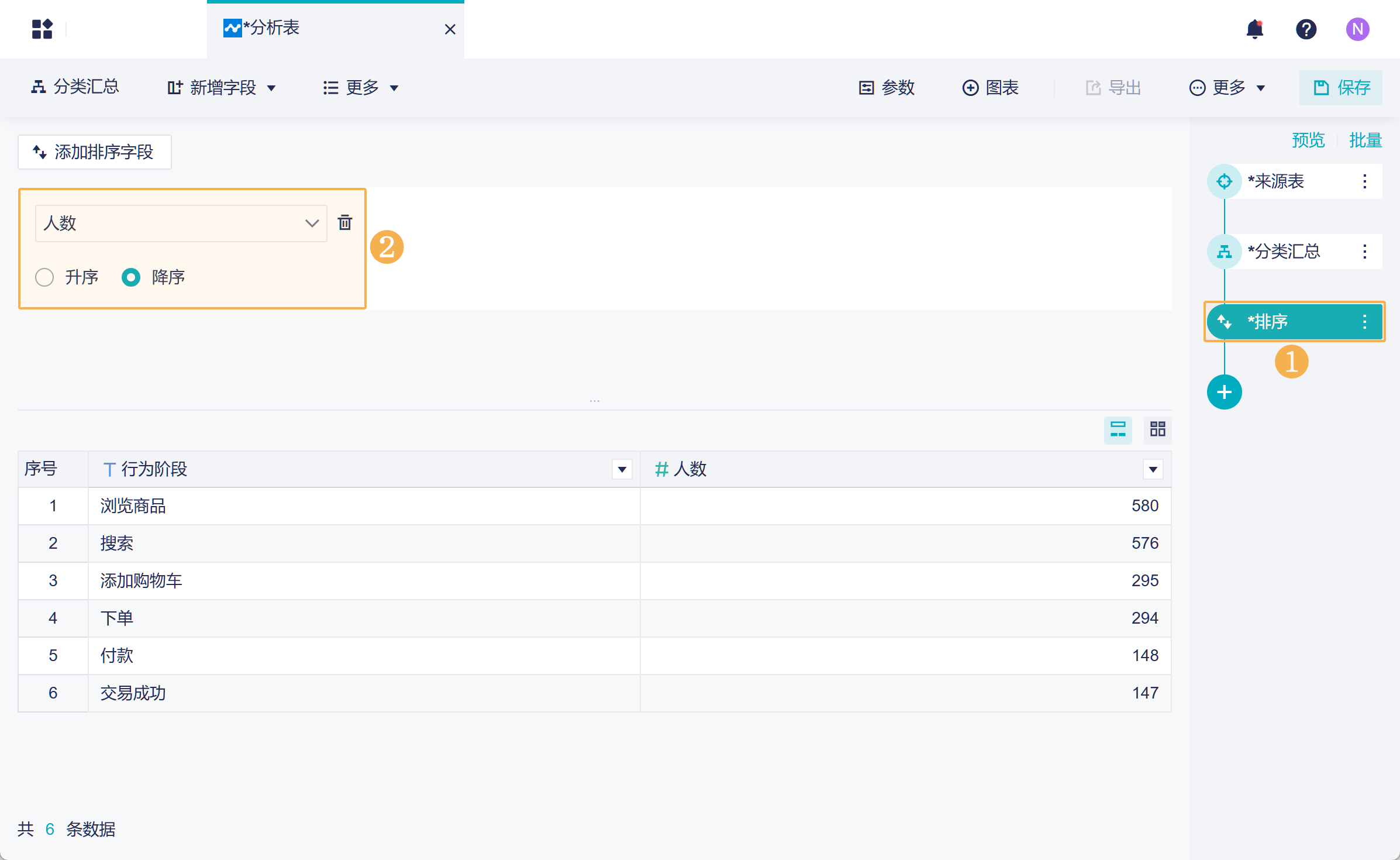Click the app grid home icon
Viewport: 1400px width, 860px height.
point(42,29)
